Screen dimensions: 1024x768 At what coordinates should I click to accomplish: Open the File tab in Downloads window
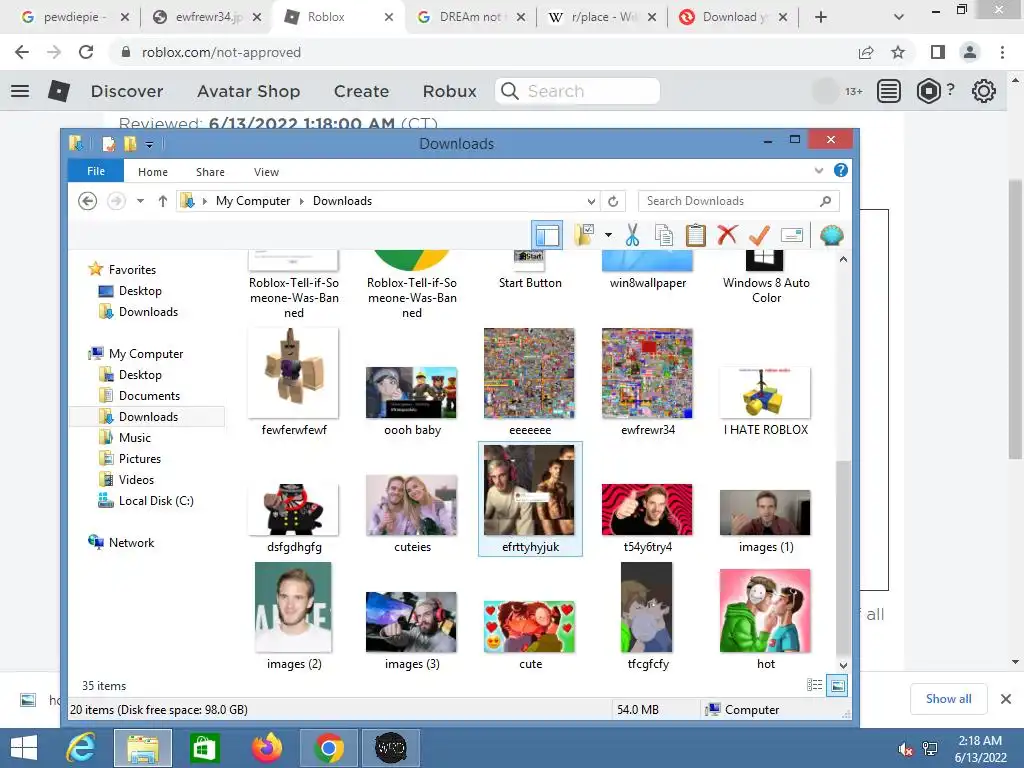click(x=96, y=171)
